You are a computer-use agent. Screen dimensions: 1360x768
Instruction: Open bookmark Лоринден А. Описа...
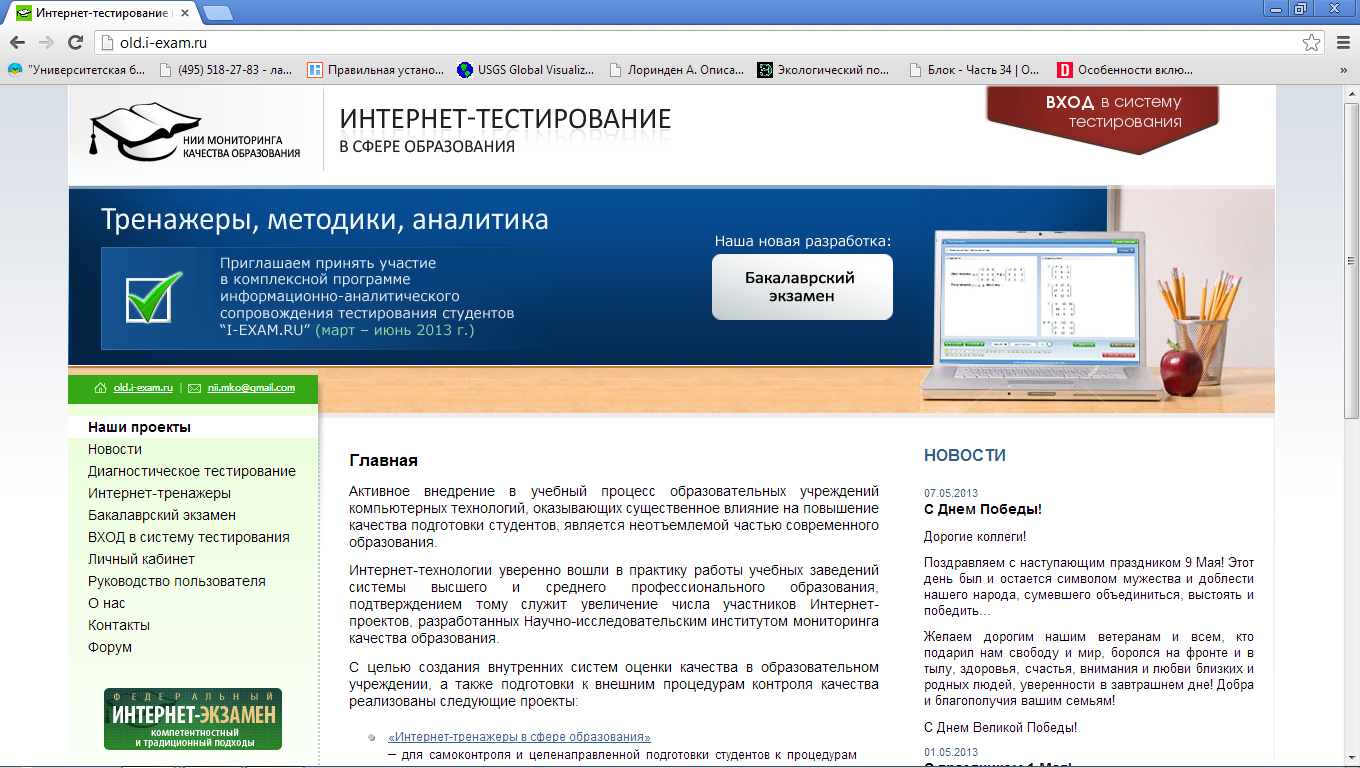tap(676, 70)
